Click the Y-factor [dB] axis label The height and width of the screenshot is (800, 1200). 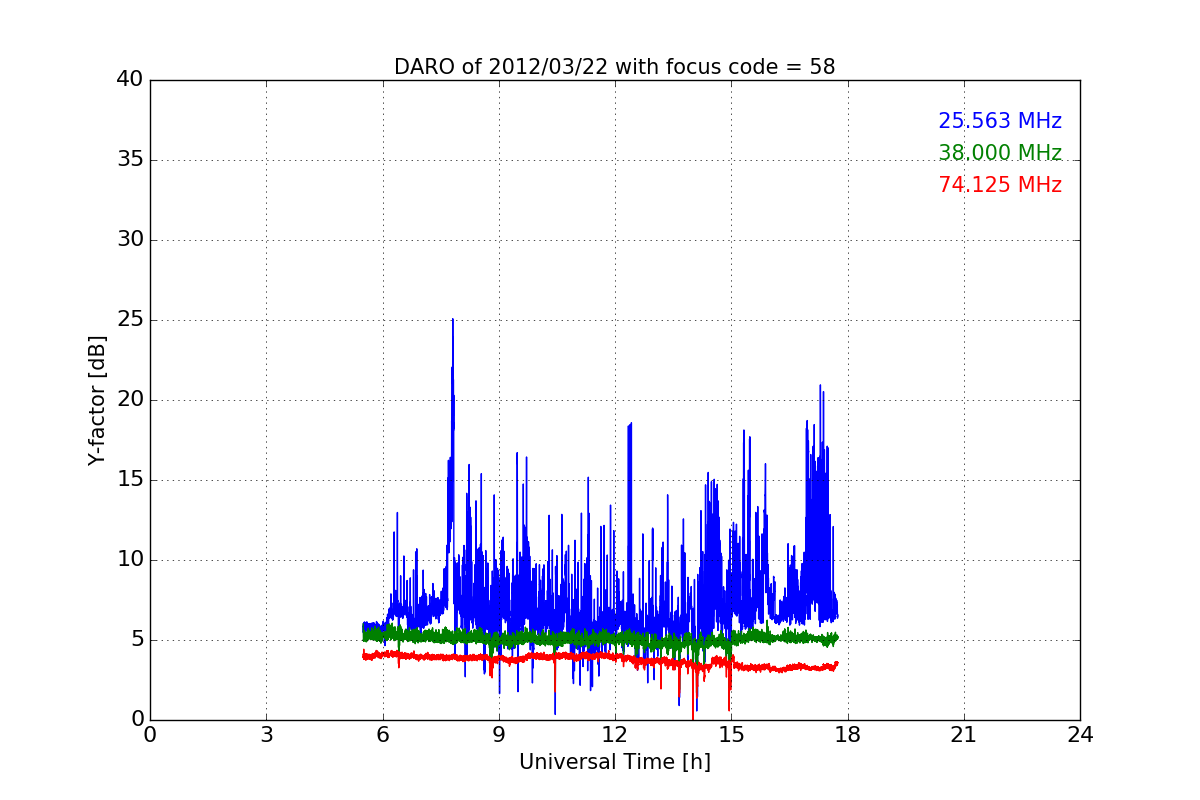click(x=97, y=400)
